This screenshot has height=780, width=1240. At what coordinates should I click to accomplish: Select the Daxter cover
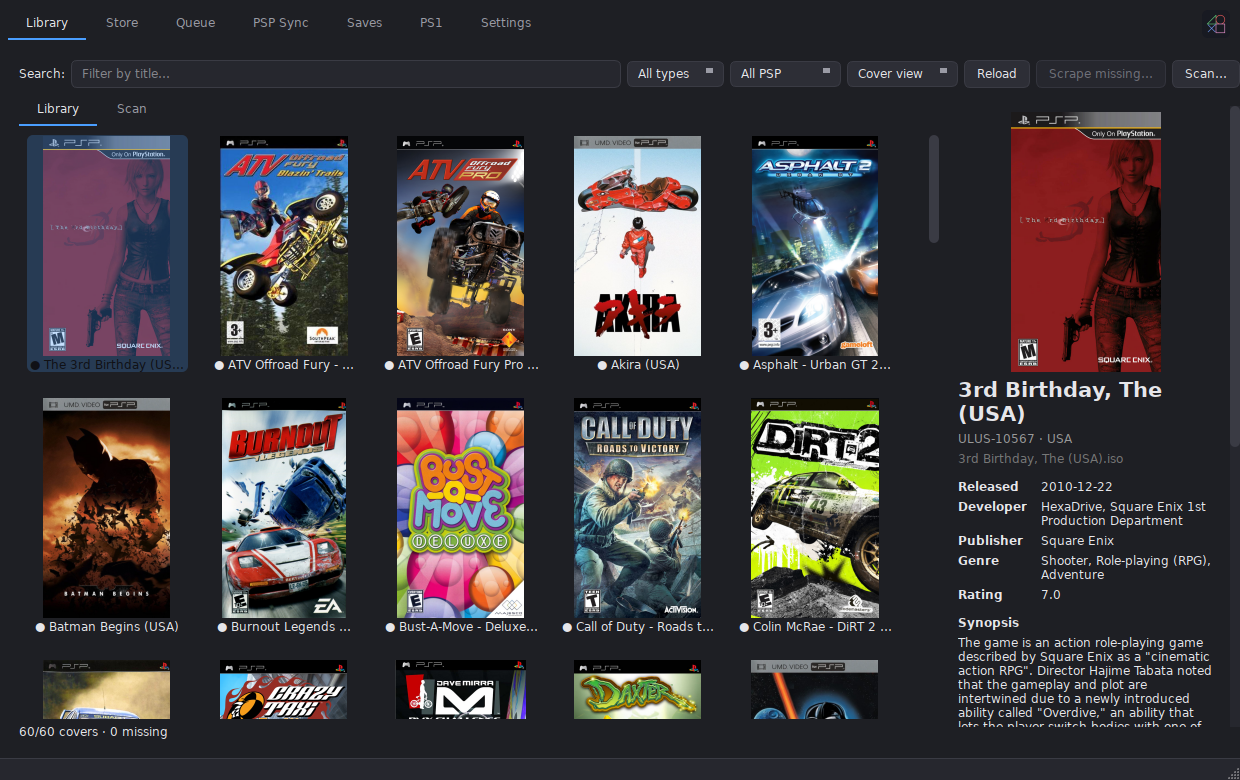pos(637,689)
